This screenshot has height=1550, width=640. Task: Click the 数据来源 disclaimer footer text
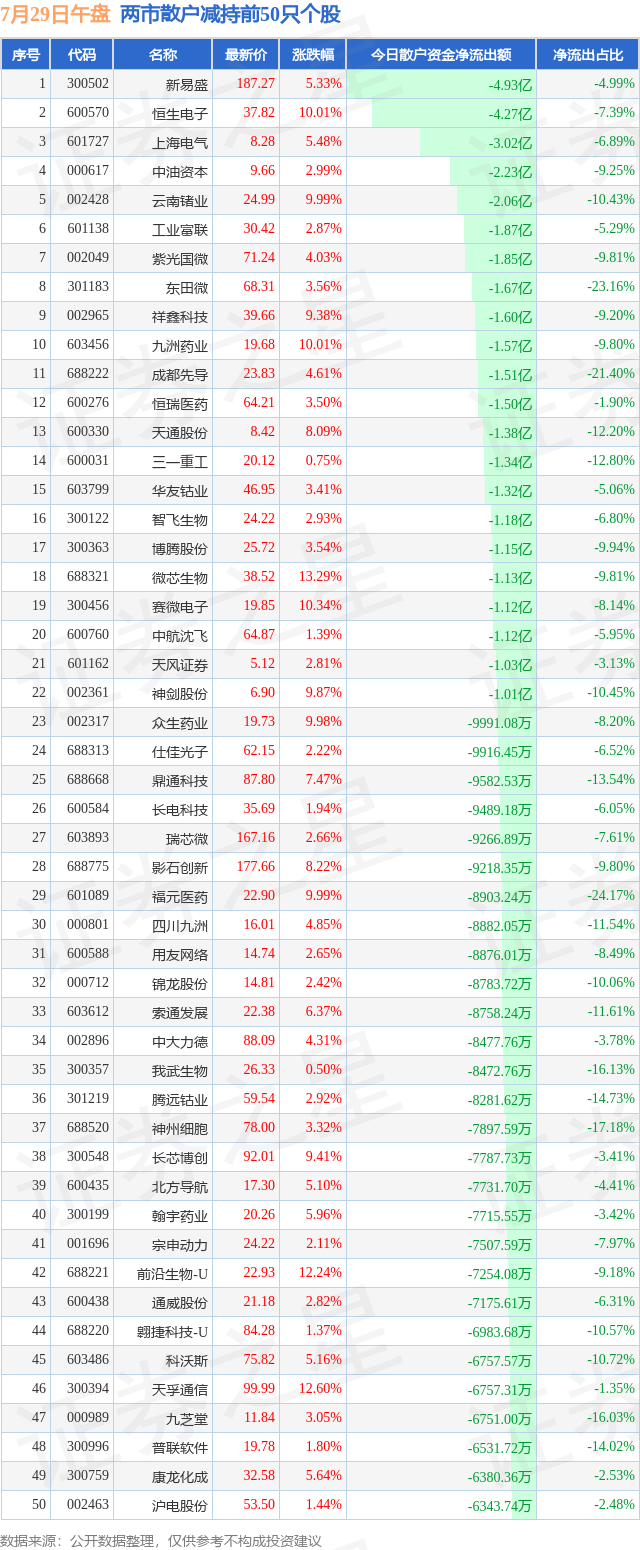point(161,1540)
